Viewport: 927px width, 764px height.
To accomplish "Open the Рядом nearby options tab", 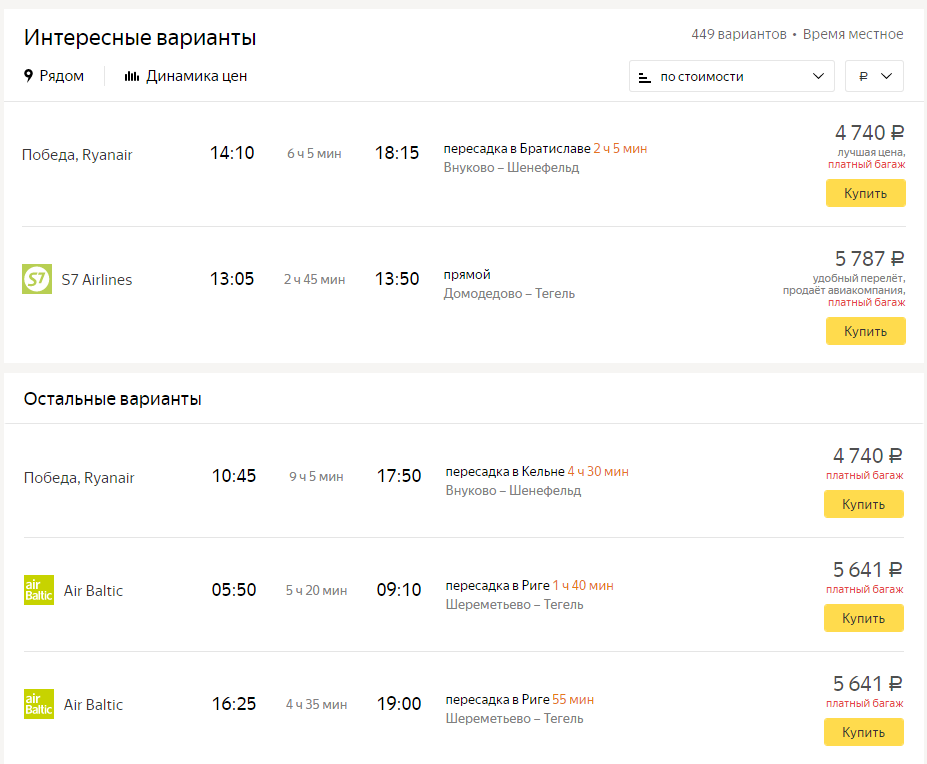I will (54, 76).
